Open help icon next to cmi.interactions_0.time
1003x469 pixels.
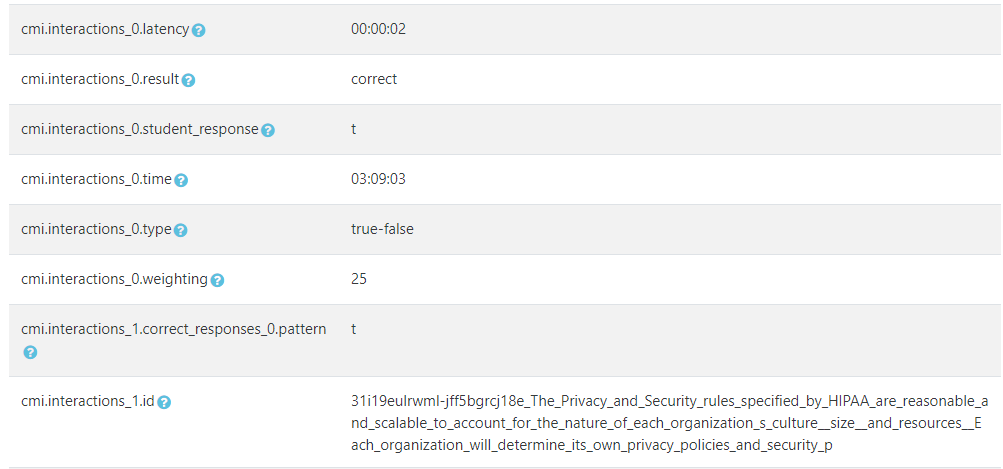pos(181,180)
